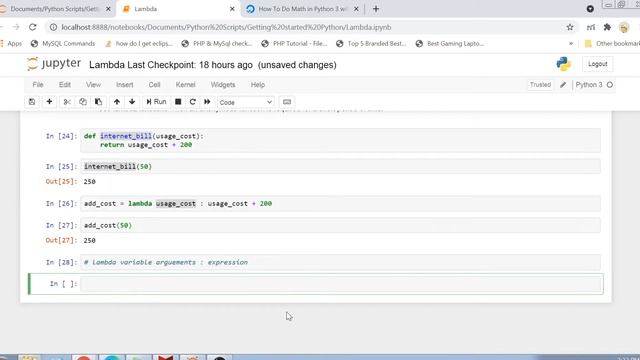Click the Python 3 kernel idle circle
Image resolution: width=640 pixels, height=360 pixels.
coord(610,84)
